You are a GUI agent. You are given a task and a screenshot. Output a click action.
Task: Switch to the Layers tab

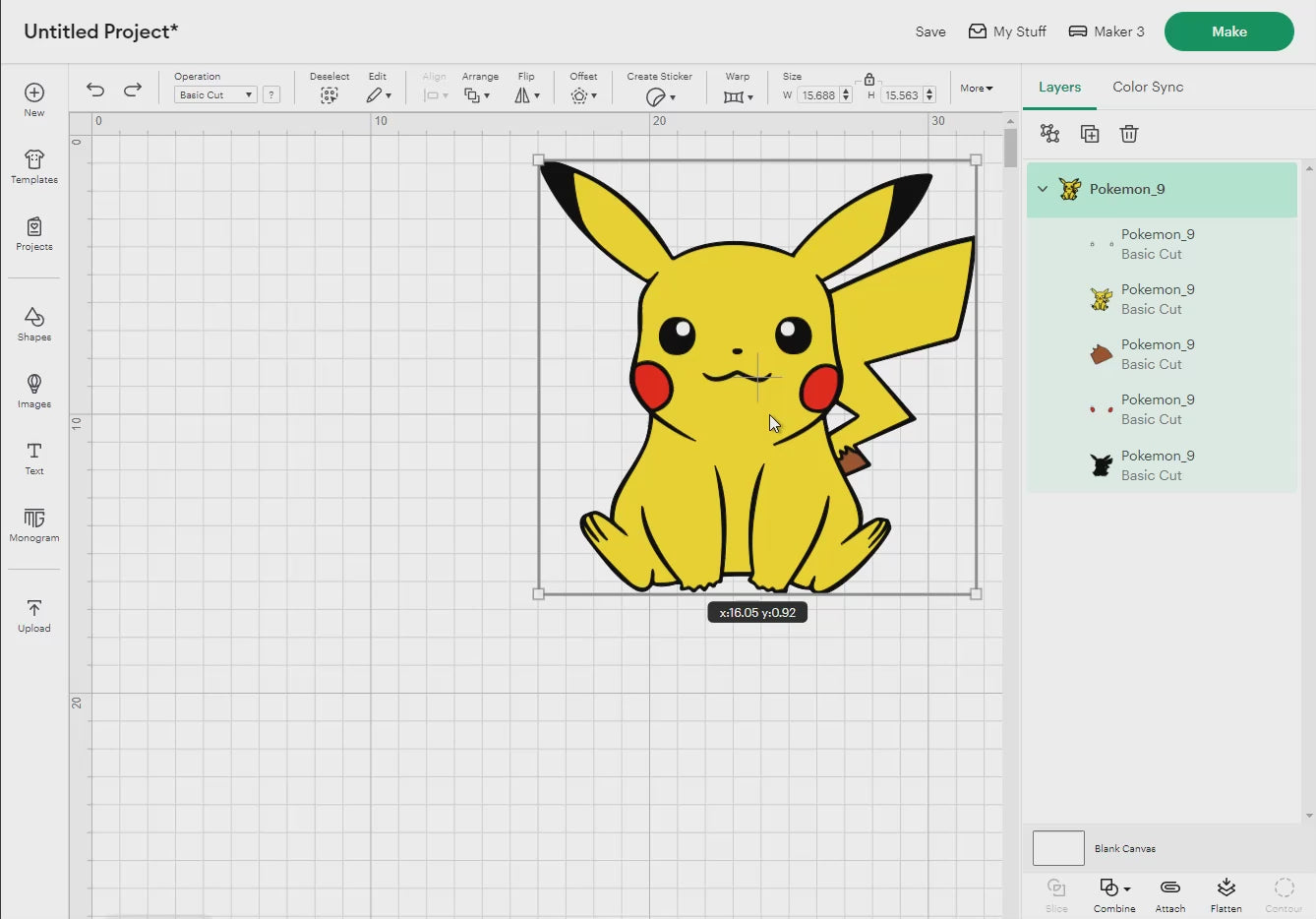1059,88
